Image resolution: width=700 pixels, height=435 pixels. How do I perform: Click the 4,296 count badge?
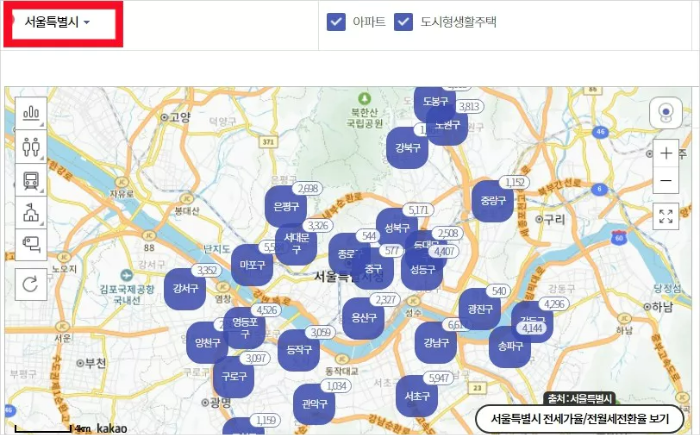pos(554,304)
